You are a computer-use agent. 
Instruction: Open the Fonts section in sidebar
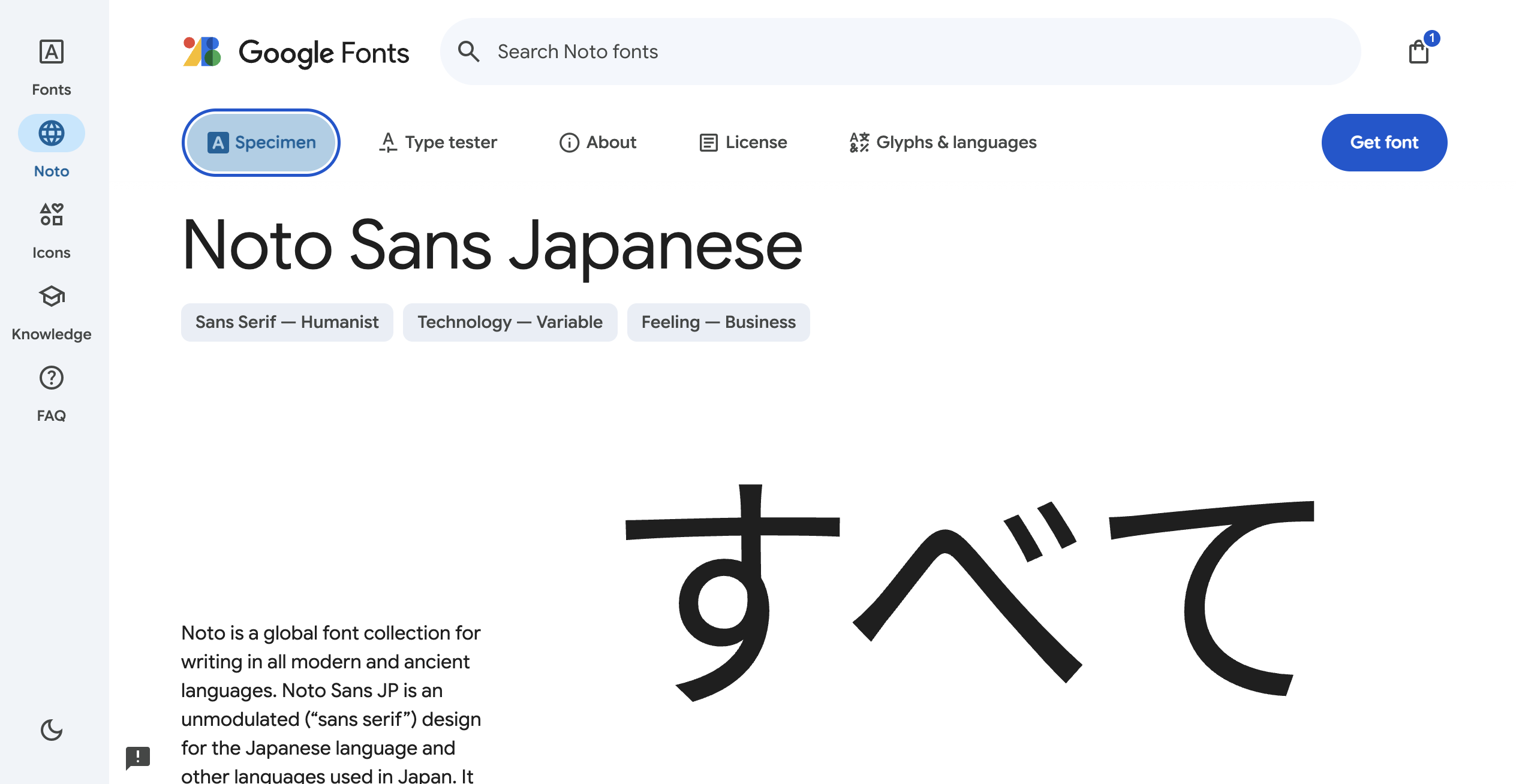[52, 67]
